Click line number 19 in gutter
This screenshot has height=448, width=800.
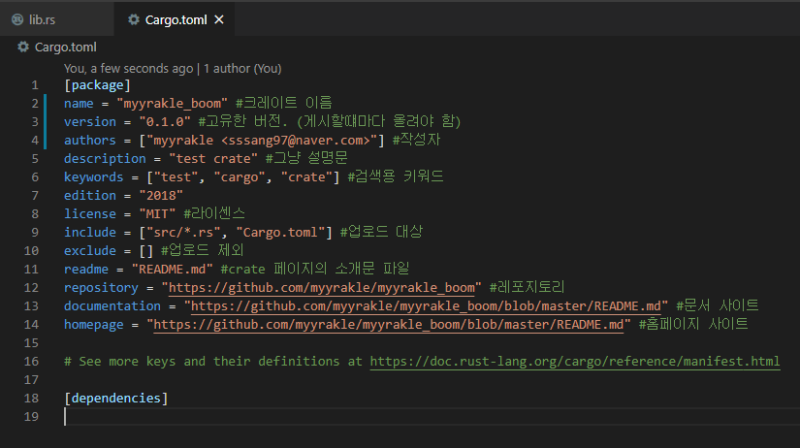[x=31, y=417]
